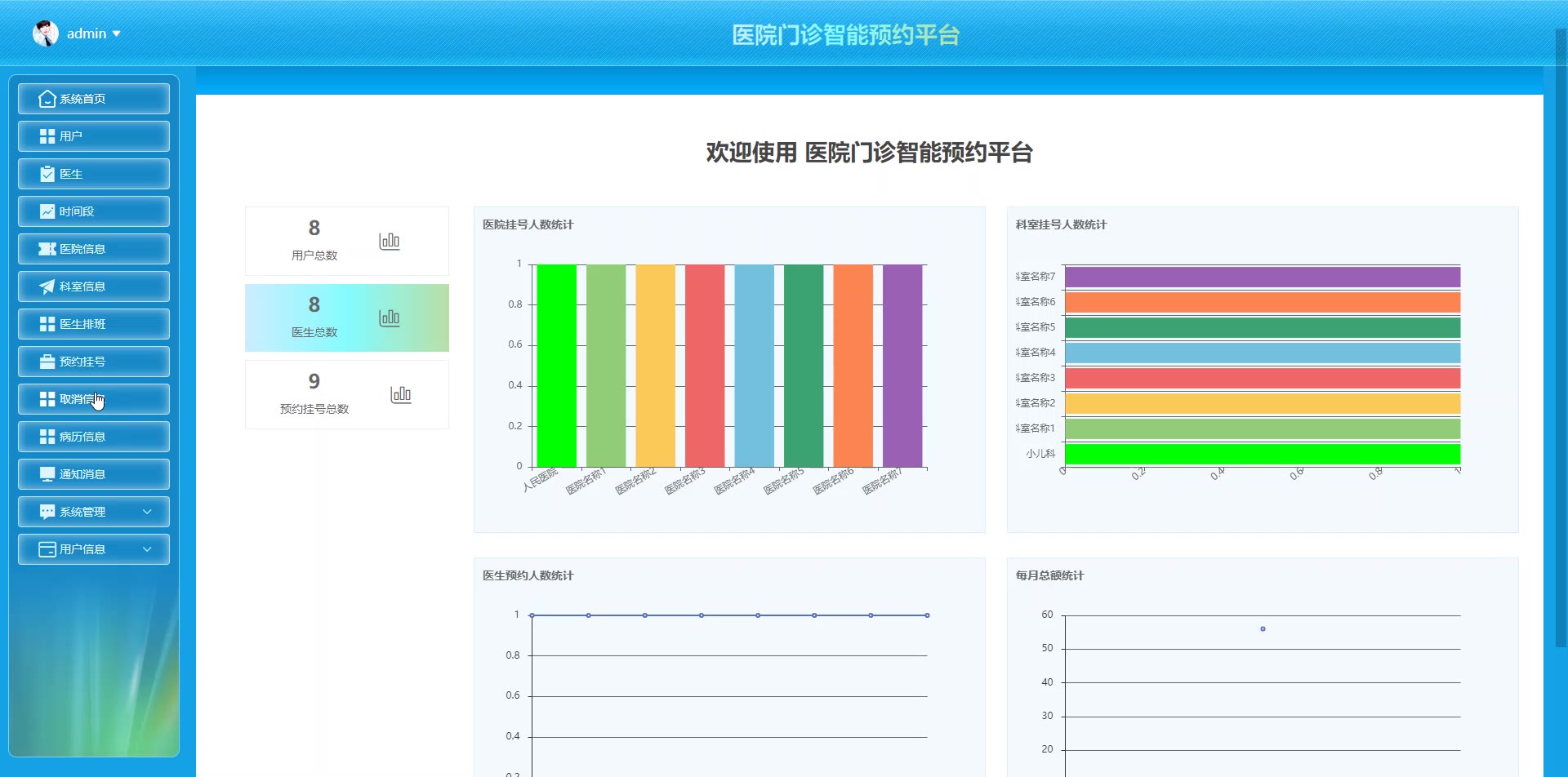The height and width of the screenshot is (777, 1568).
Task: Click the paper plane icon beside 科室信息
Action: (47, 286)
